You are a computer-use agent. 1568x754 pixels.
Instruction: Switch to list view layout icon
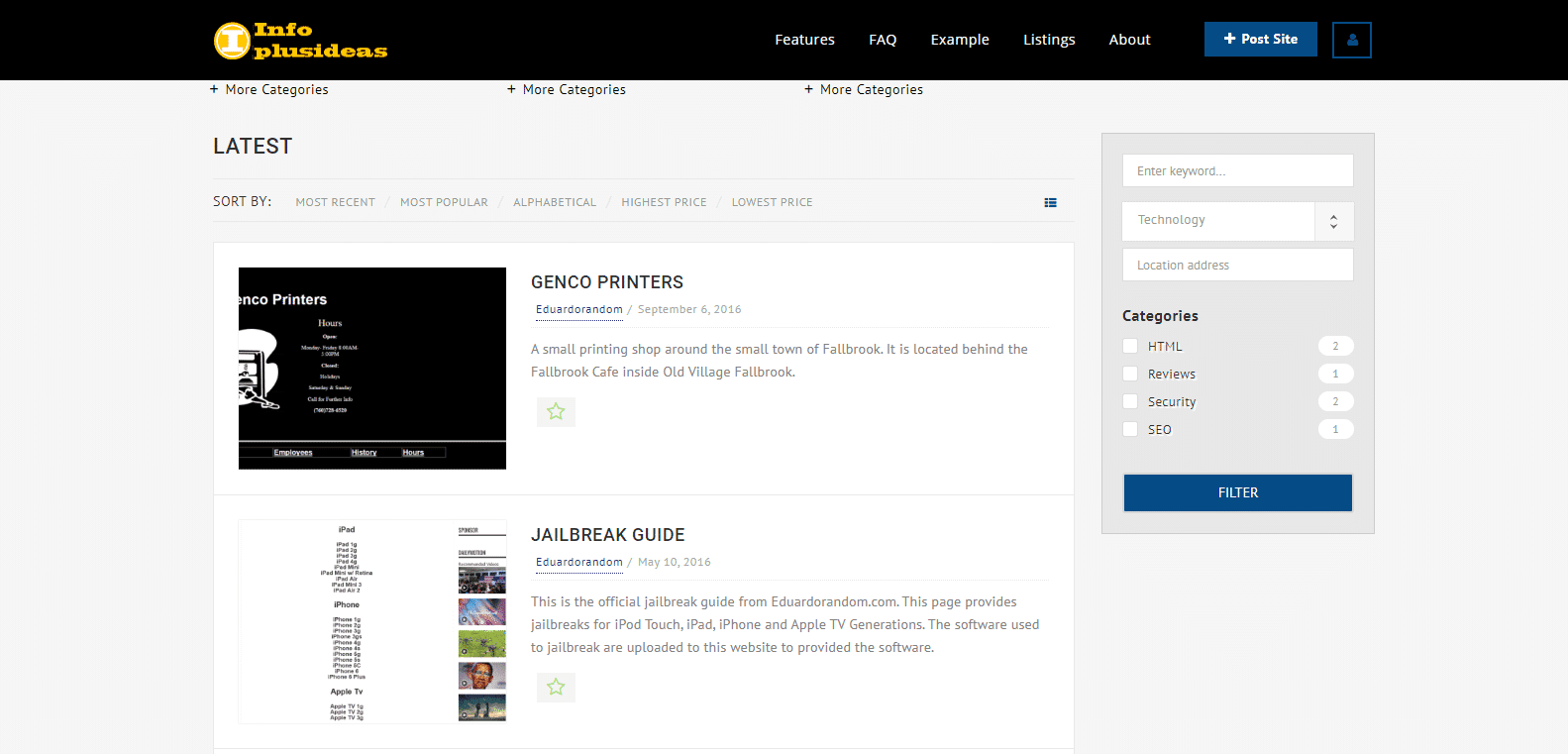coord(1050,203)
